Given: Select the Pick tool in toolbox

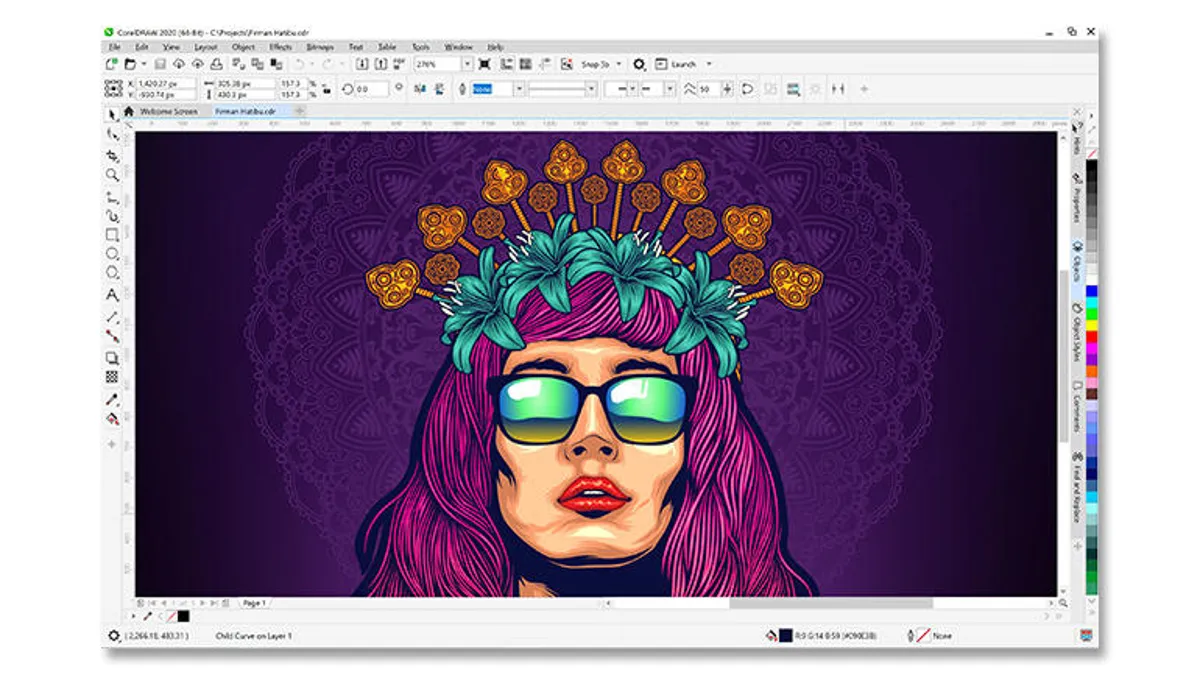Looking at the screenshot, I should point(112,115).
